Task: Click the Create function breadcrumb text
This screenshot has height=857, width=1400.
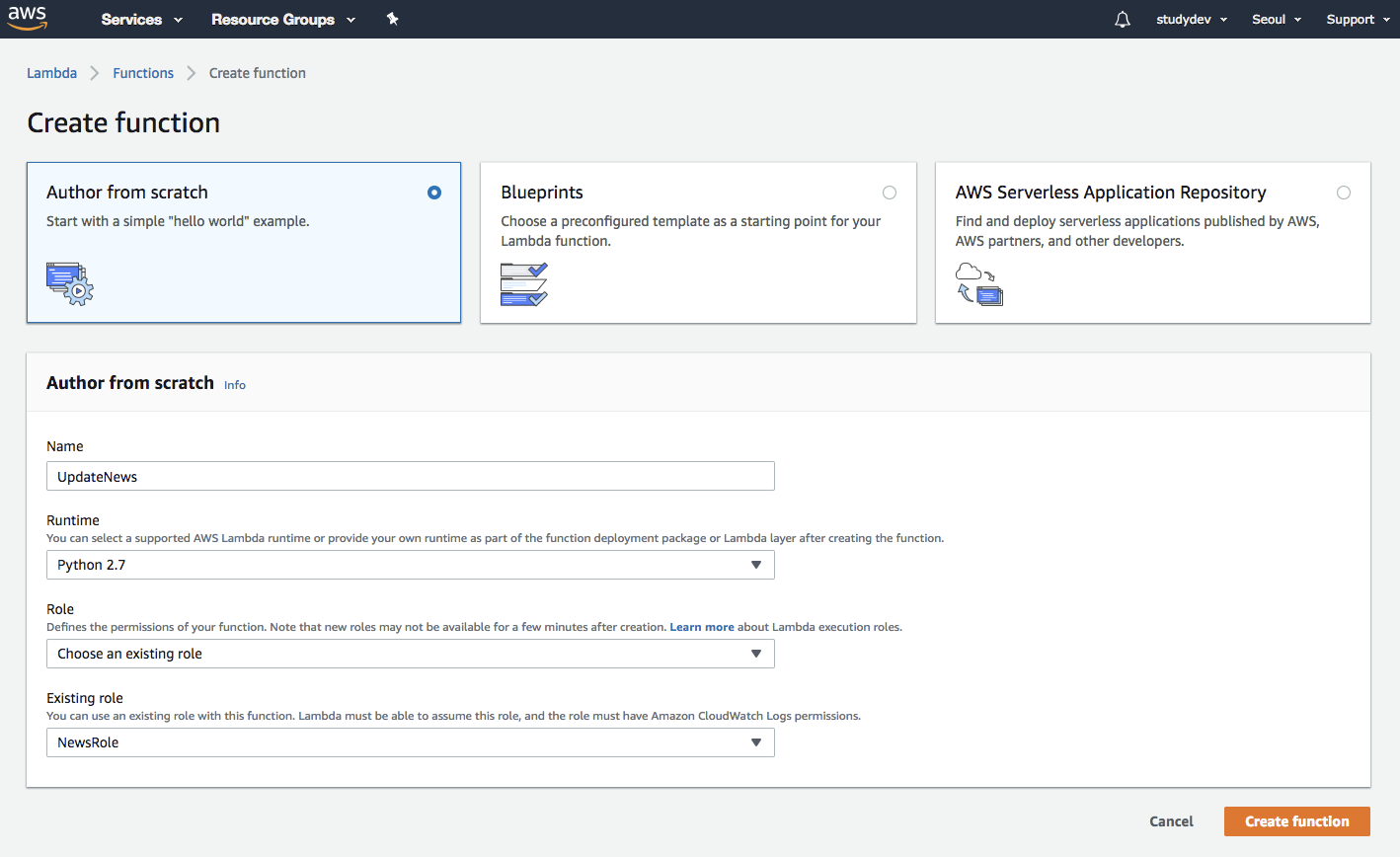Action: tap(258, 73)
